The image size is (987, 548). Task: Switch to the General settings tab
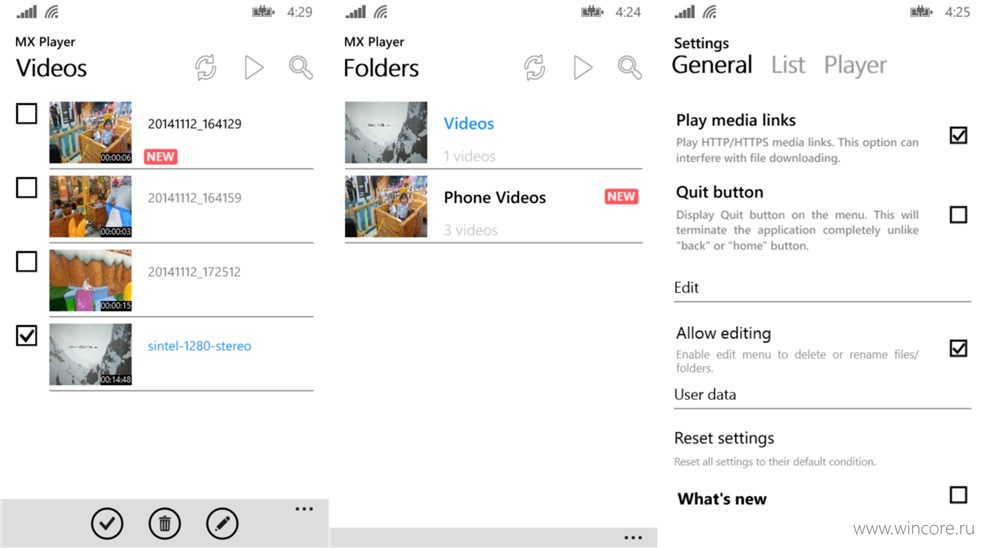(712, 65)
